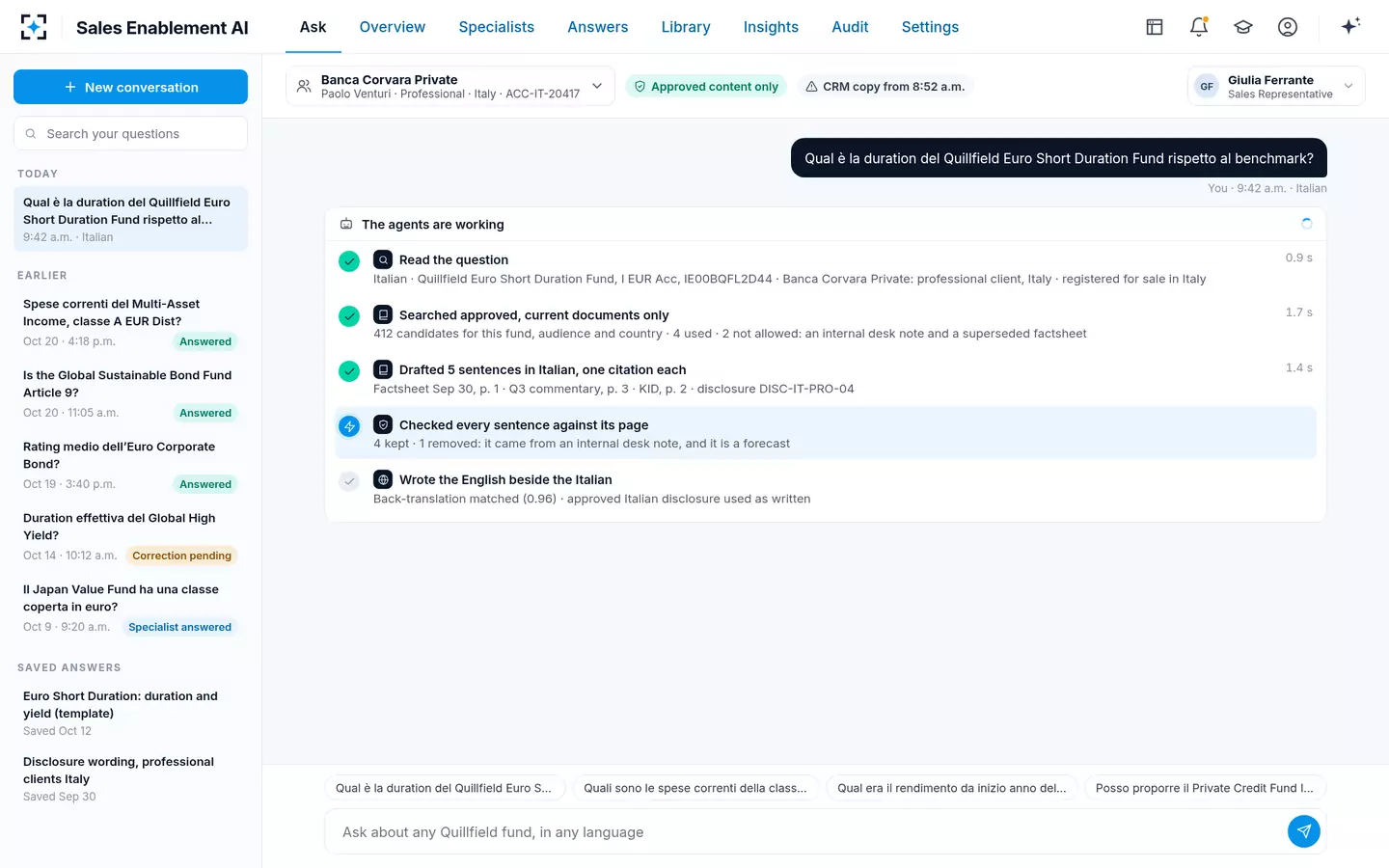Focus the Search your questions field

(x=130, y=133)
